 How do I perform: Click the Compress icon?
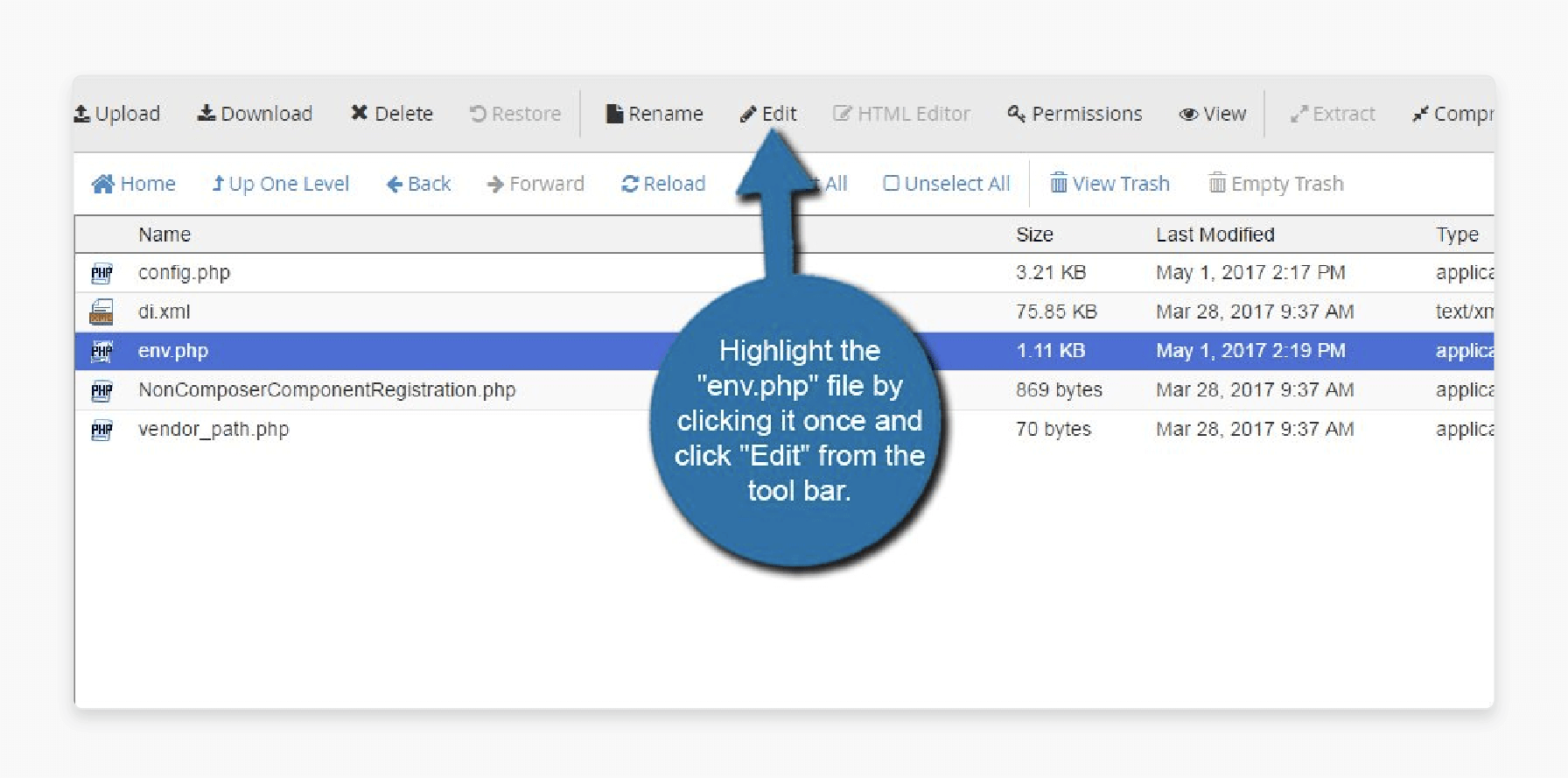click(1420, 115)
